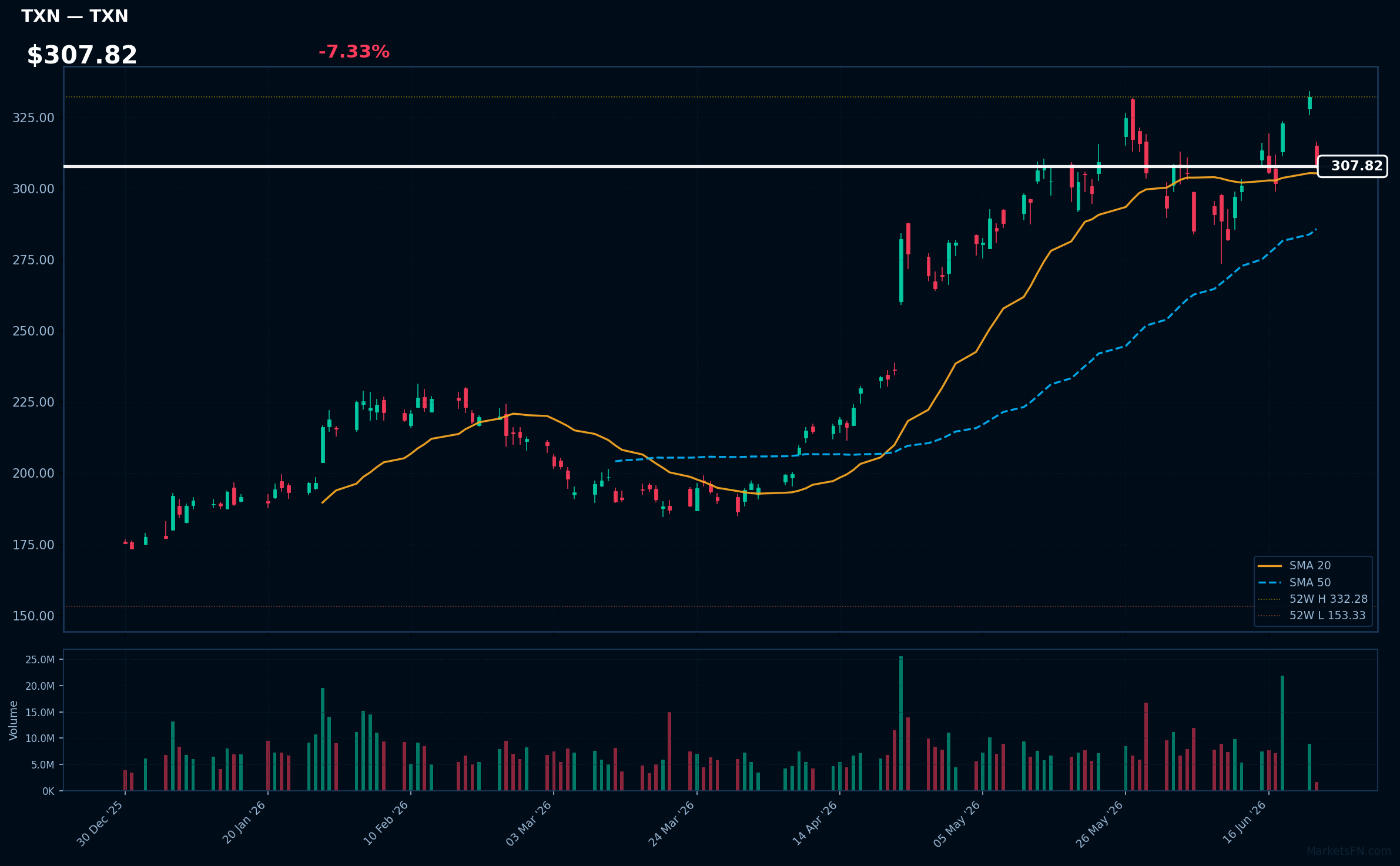This screenshot has width=1400, height=866.
Task: Click the 250.00 price axis label
Action: click(34, 331)
